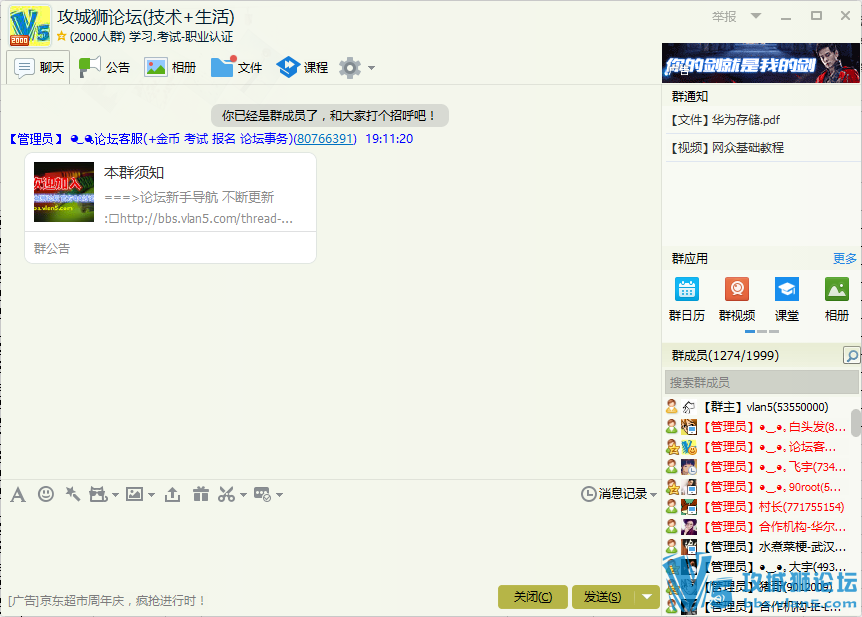Open the font settings (A) tool
The width and height of the screenshot is (862, 617).
click(x=18, y=494)
